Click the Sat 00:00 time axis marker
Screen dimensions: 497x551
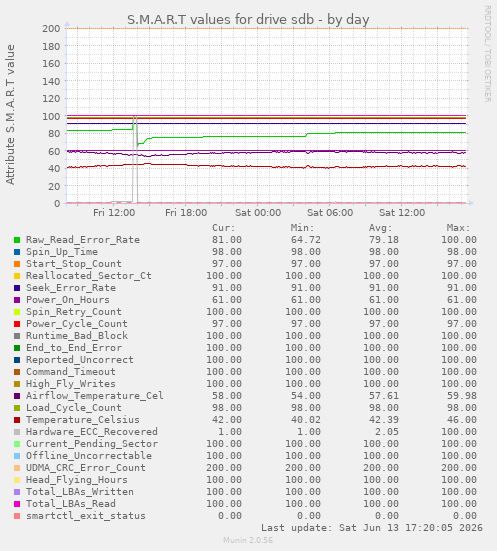[x=258, y=213]
